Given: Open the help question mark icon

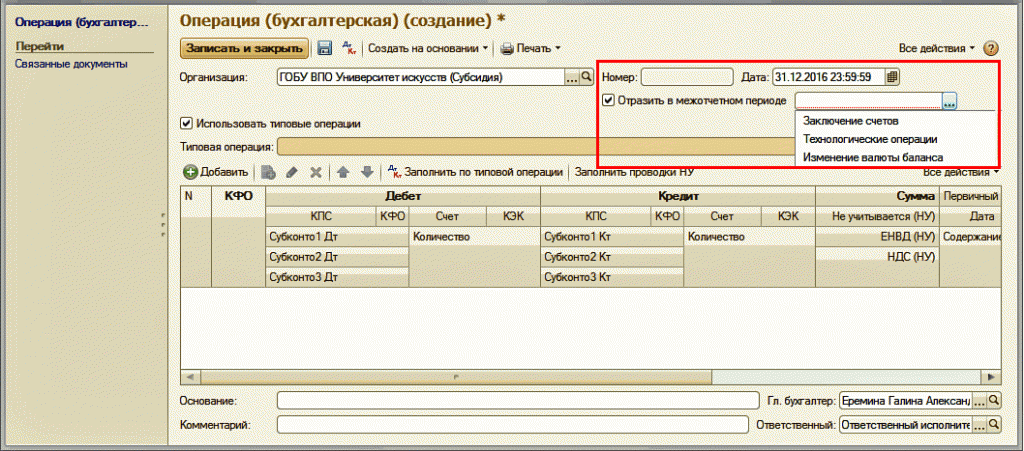Looking at the screenshot, I should [x=991, y=48].
